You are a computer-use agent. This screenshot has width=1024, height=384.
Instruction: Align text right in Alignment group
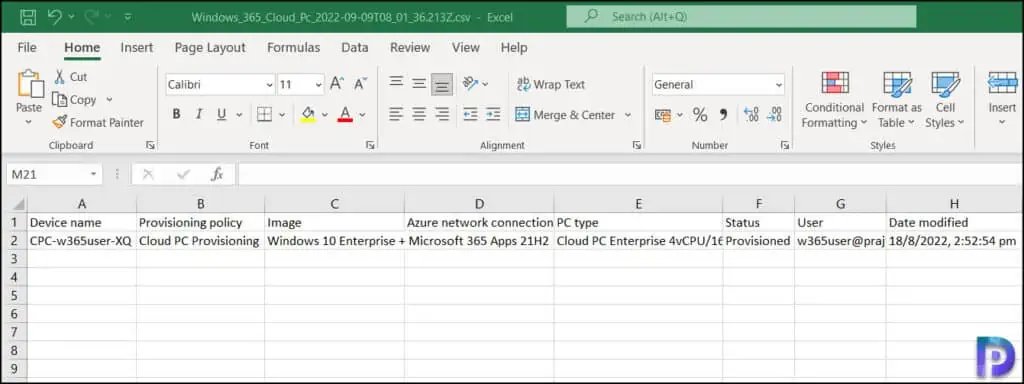(x=443, y=114)
